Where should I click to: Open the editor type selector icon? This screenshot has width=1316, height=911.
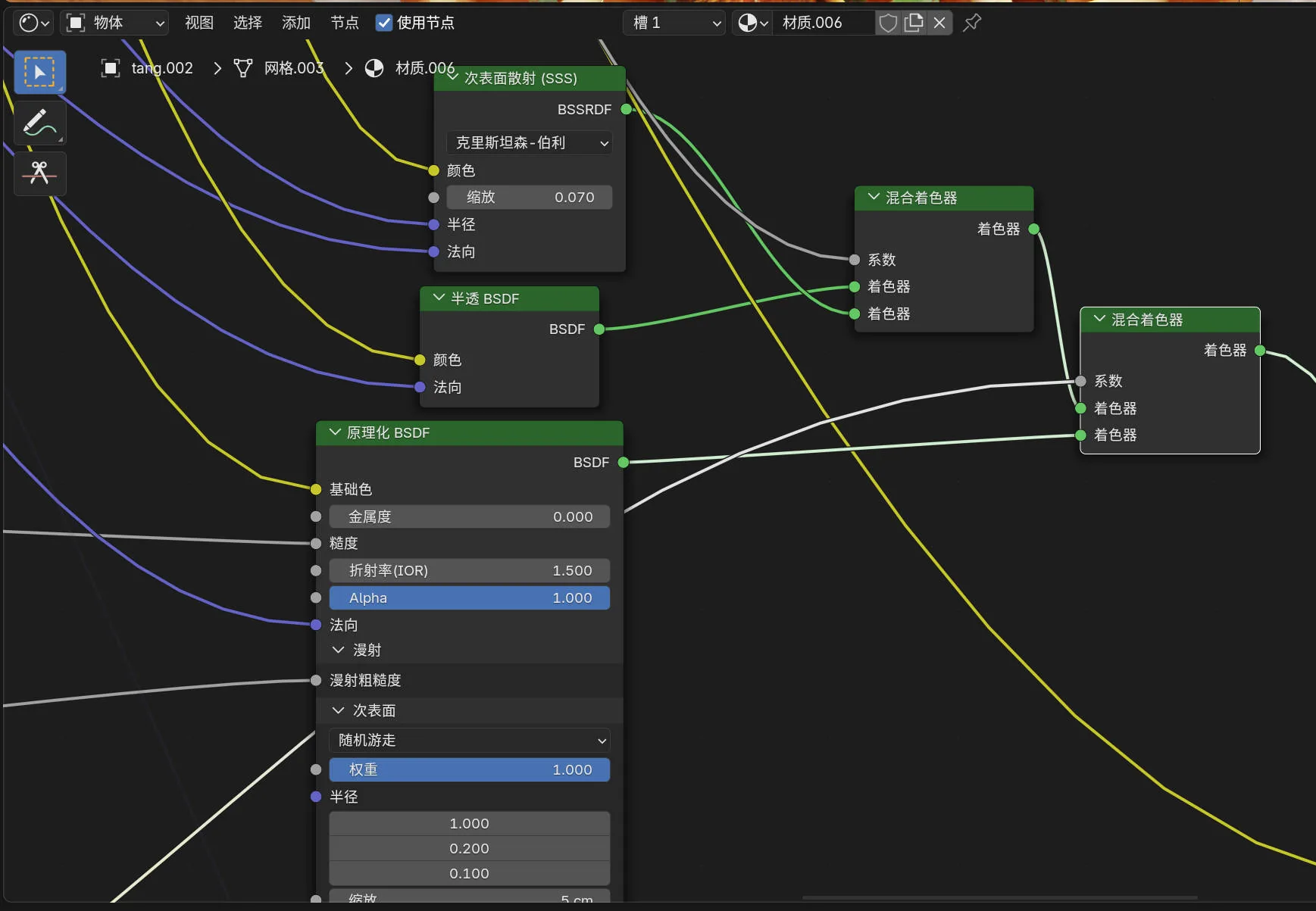(33, 23)
